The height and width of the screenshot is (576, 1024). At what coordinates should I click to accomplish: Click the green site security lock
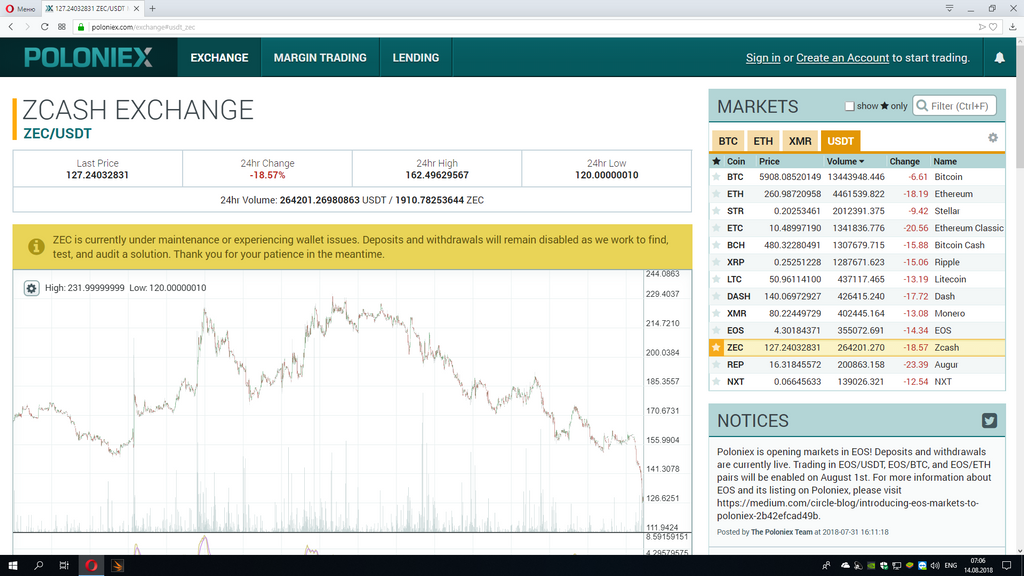(81, 27)
